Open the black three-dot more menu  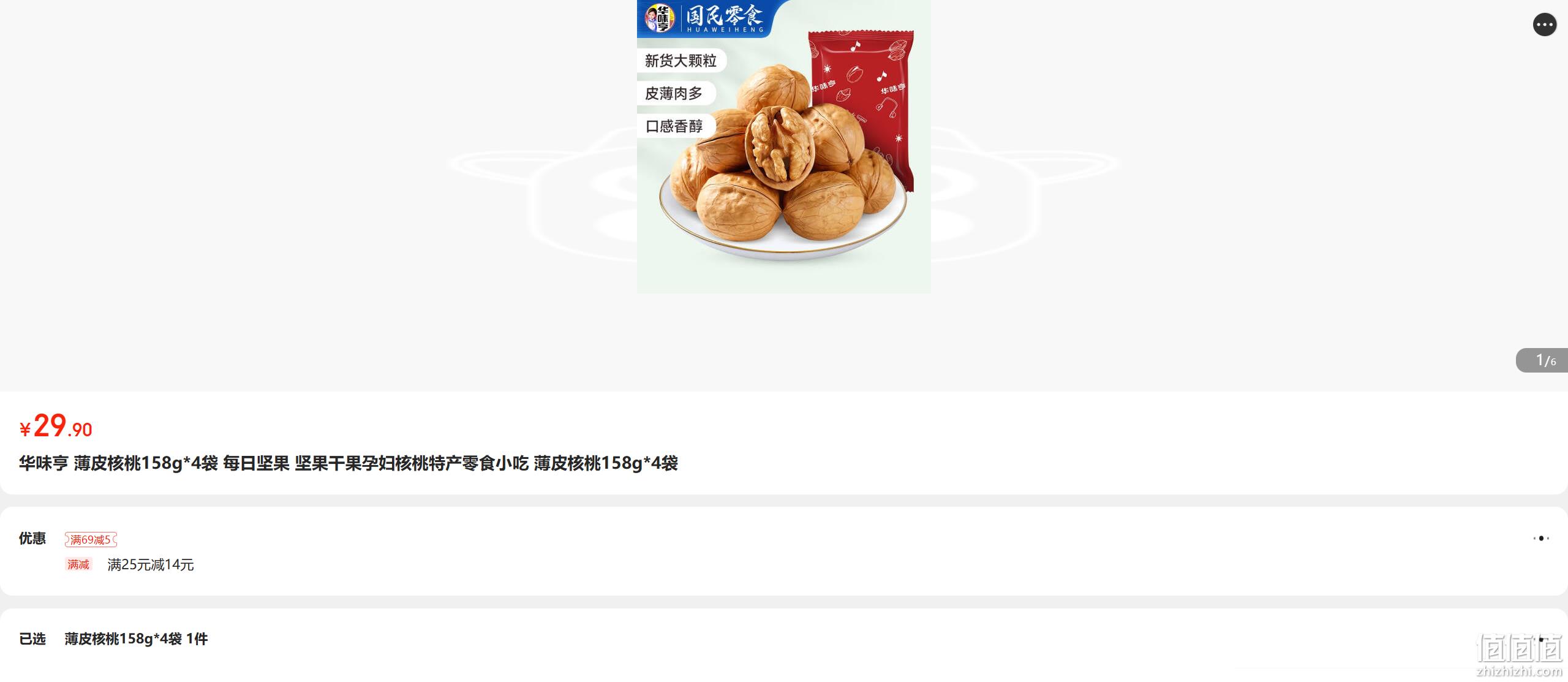point(1544,25)
